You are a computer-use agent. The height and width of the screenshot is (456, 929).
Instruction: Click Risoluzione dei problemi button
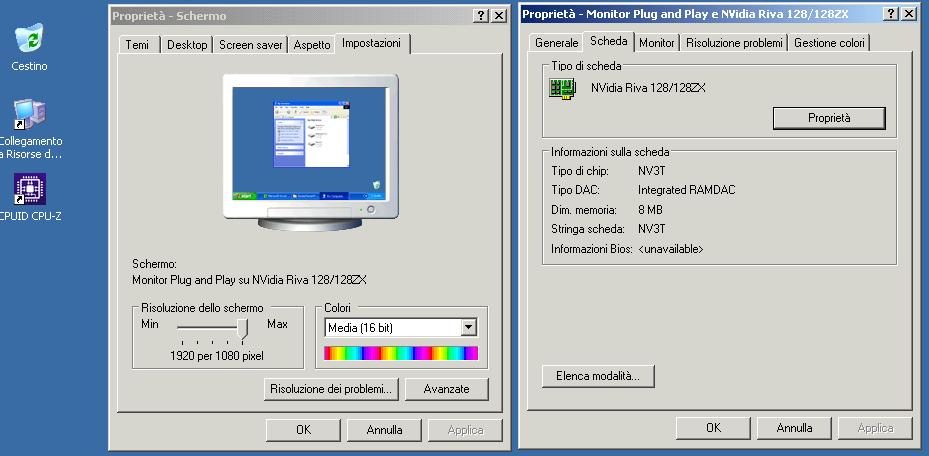click(x=331, y=389)
